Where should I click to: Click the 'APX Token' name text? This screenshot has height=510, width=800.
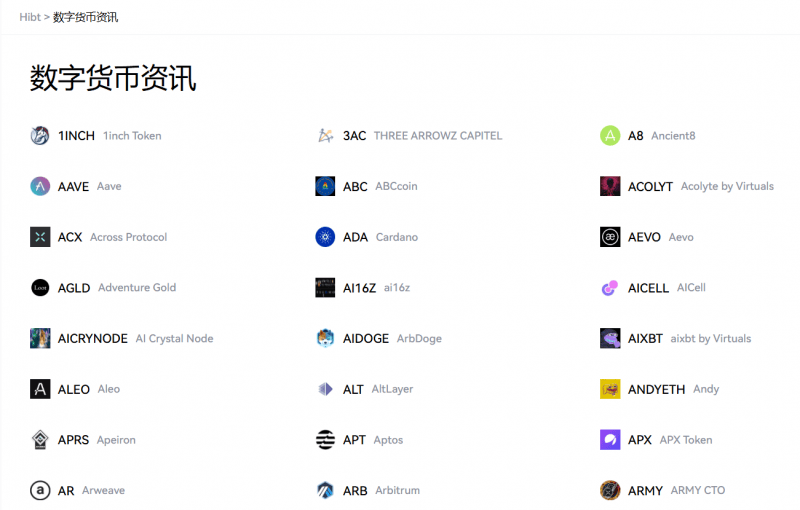pyautogui.click(x=686, y=440)
